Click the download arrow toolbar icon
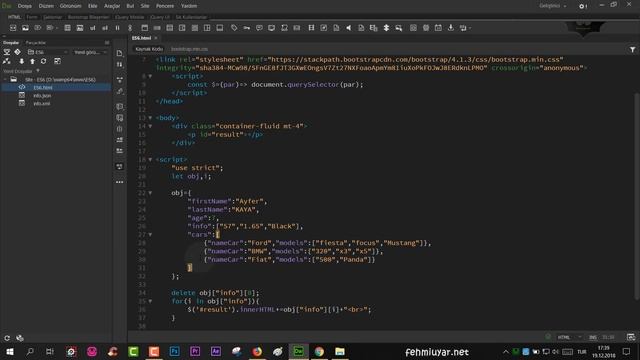Image resolution: width=640 pixels, height=360 pixels. [x=451, y=28]
